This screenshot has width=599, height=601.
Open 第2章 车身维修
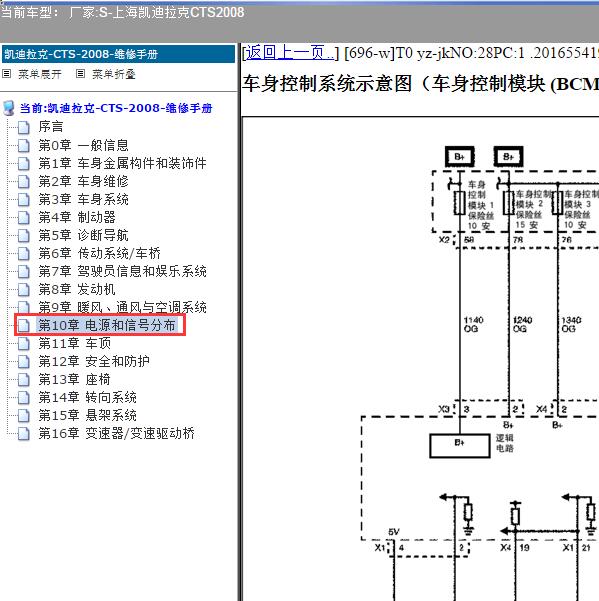tap(84, 181)
